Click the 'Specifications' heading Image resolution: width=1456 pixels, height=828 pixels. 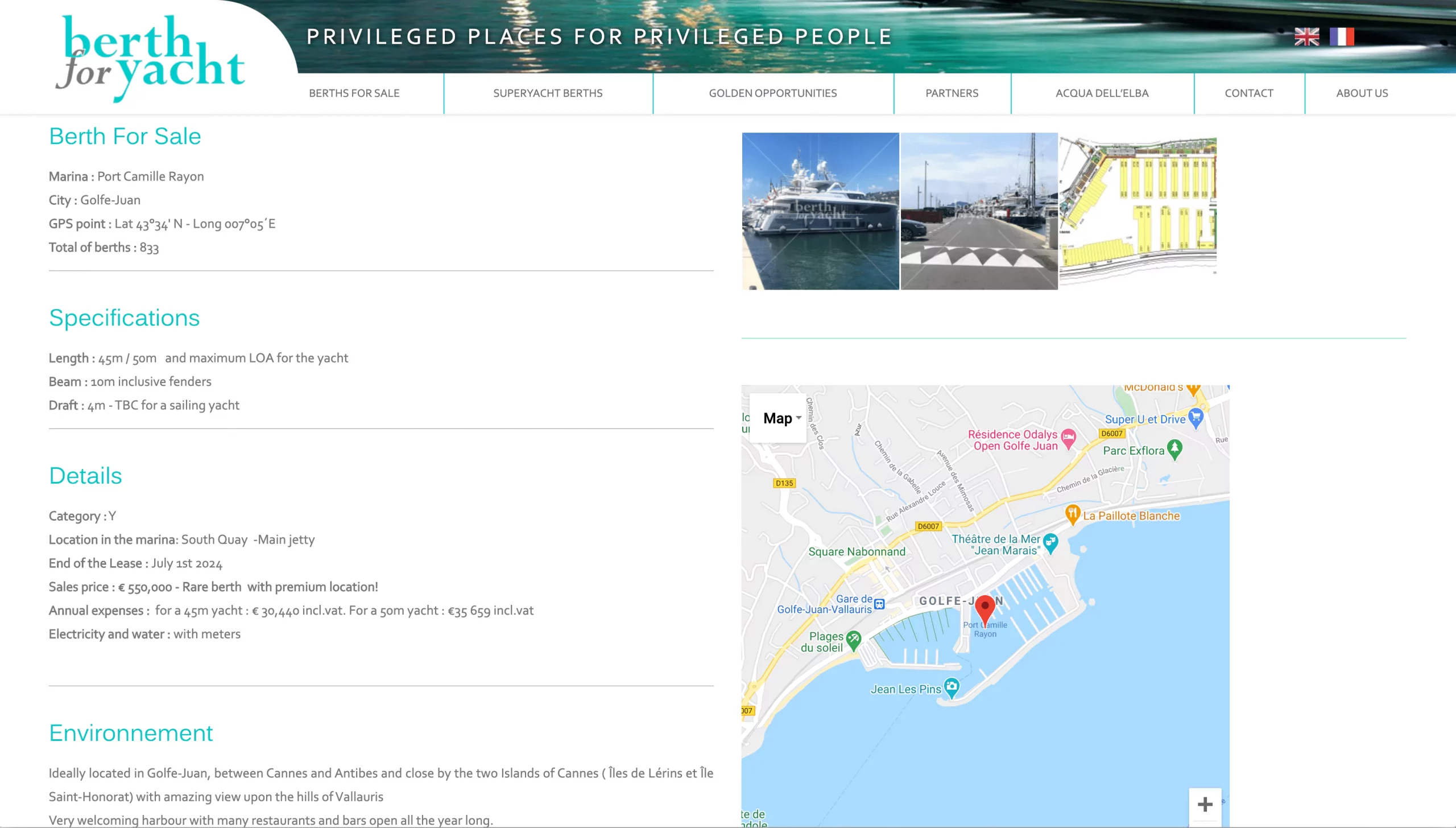[x=125, y=318]
